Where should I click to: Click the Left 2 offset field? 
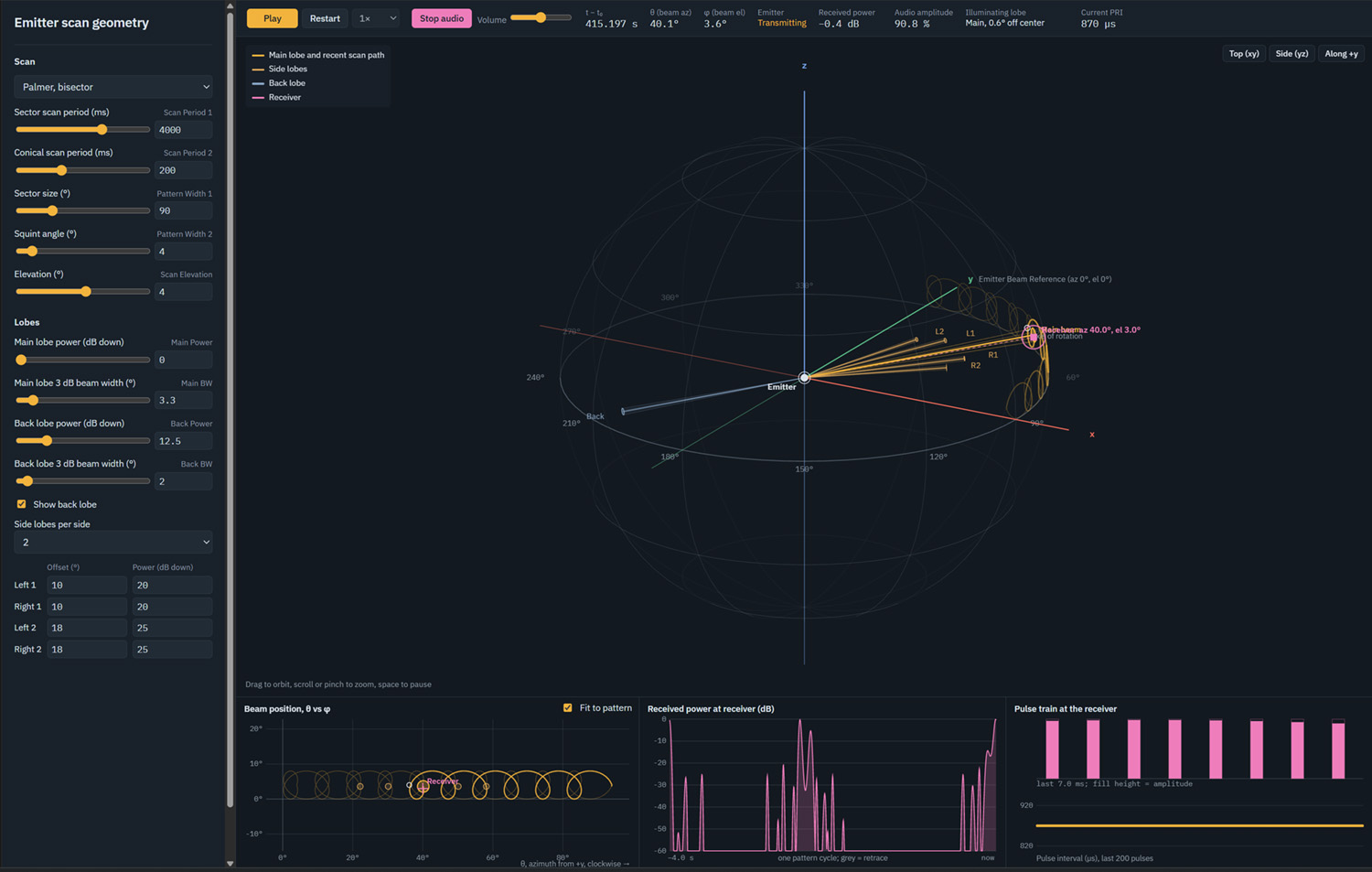pyautogui.click(x=87, y=628)
